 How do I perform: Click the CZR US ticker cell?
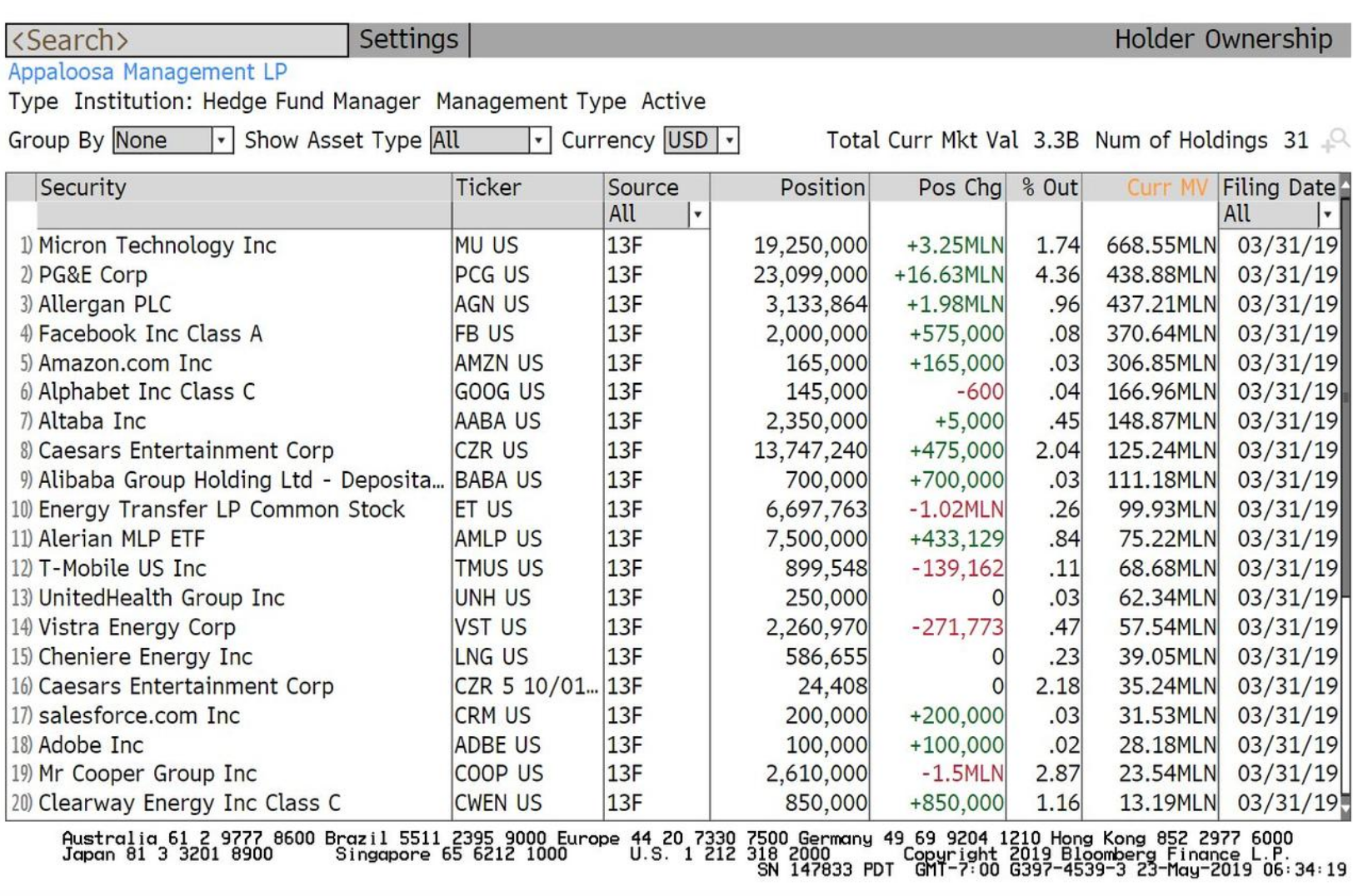tap(492, 450)
